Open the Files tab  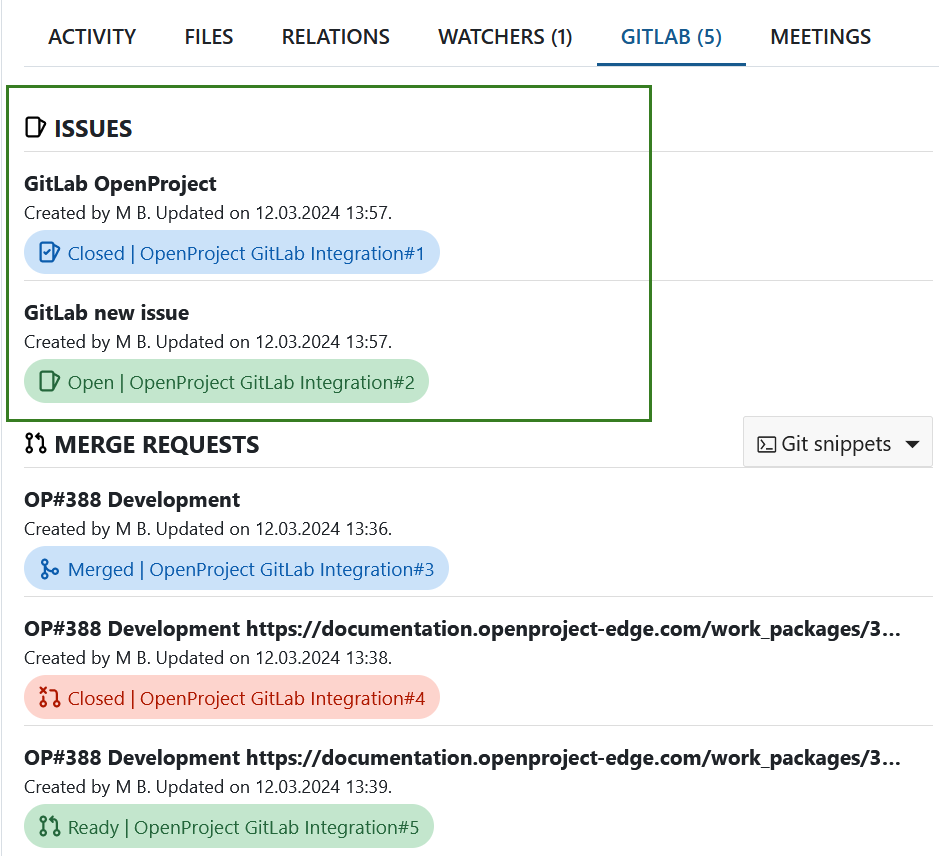[208, 36]
